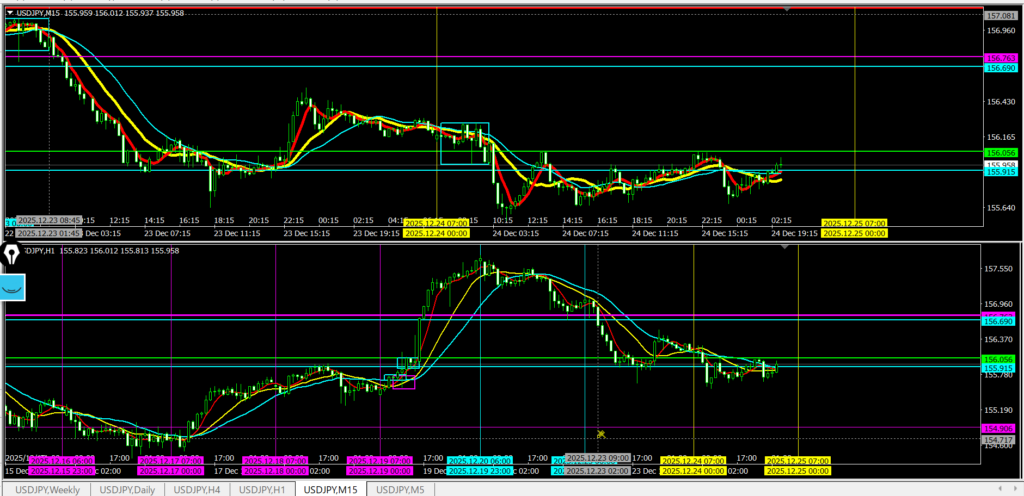Click the green 156.056 price label on M15
The width and height of the screenshot is (1024, 496).
1001,152
